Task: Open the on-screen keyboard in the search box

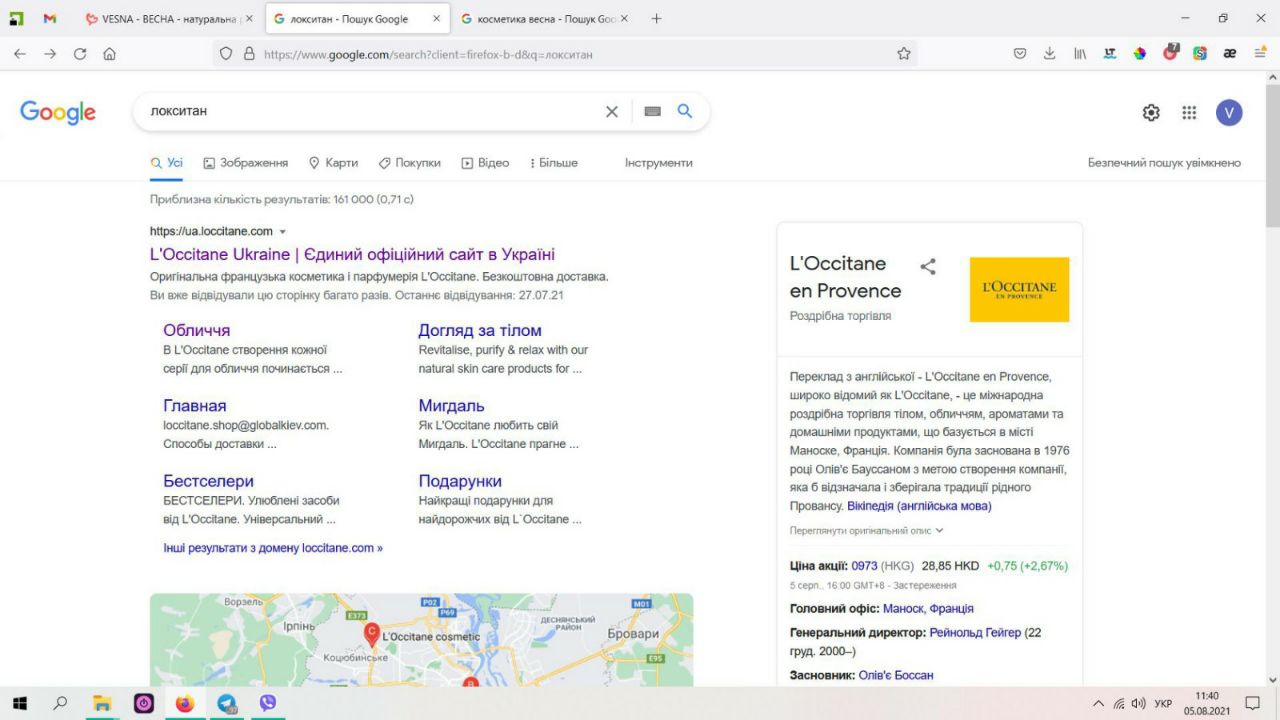Action: [653, 112]
